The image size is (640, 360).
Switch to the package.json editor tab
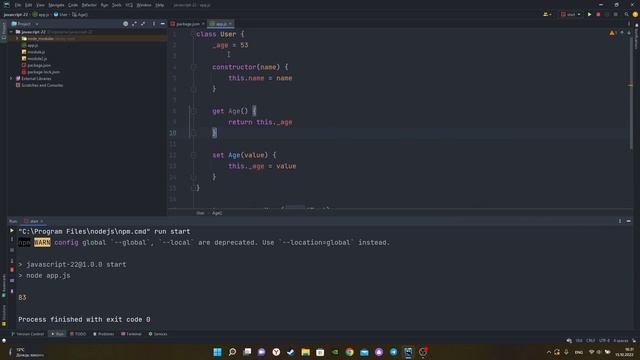[x=185, y=24]
